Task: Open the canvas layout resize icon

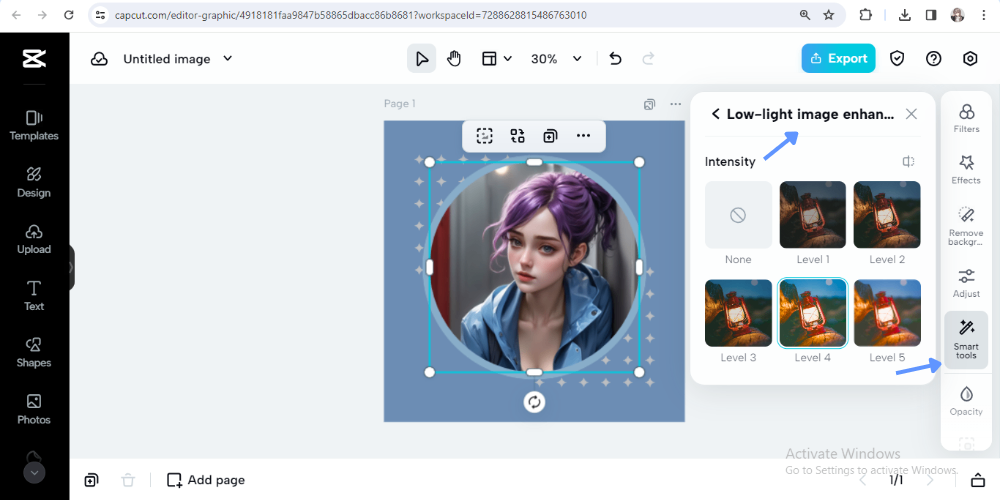Action: 489,59
